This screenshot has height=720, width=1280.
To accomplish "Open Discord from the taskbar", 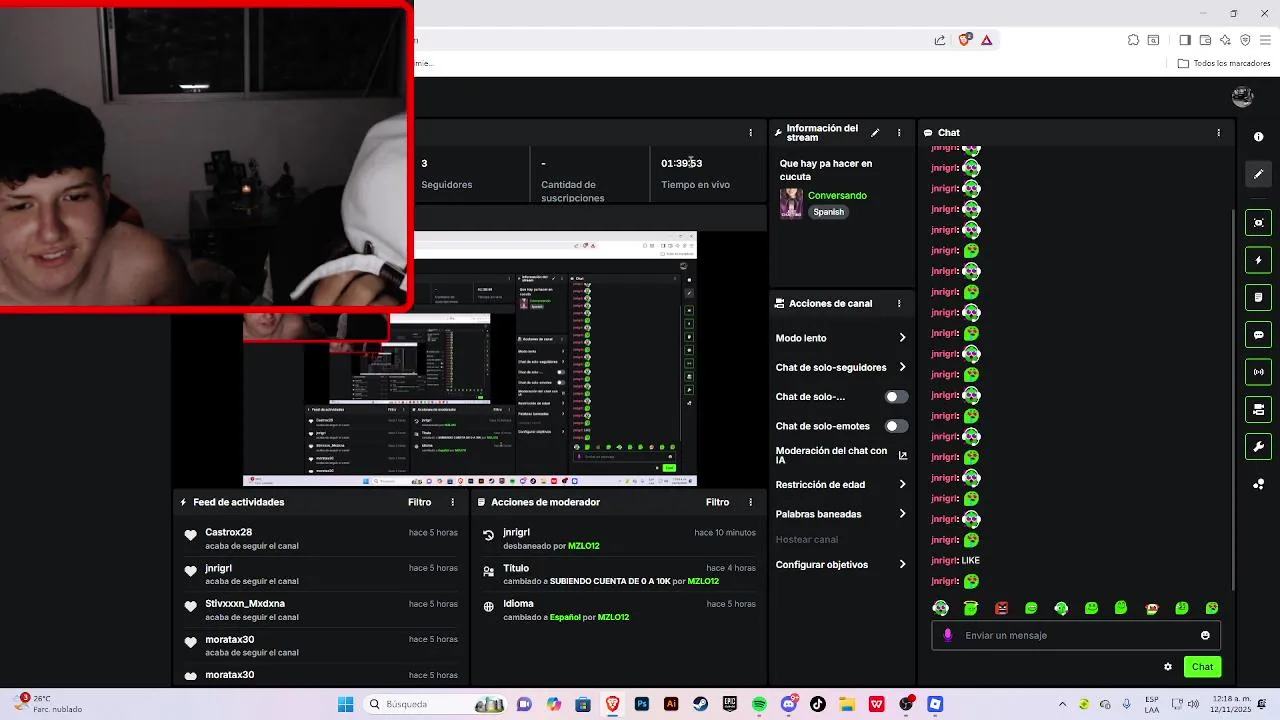I will click(x=788, y=704).
